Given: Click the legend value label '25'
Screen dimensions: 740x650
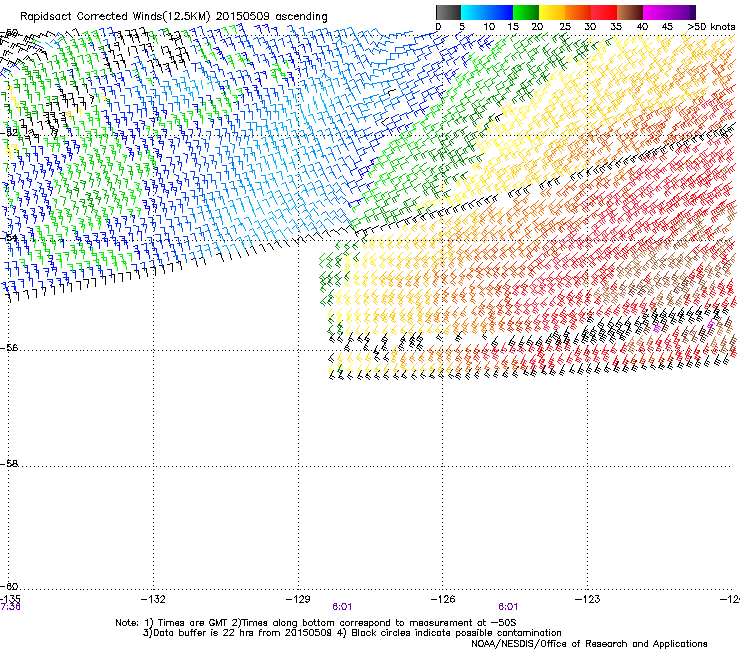Looking at the screenshot, I should pyautogui.click(x=565, y=27).
